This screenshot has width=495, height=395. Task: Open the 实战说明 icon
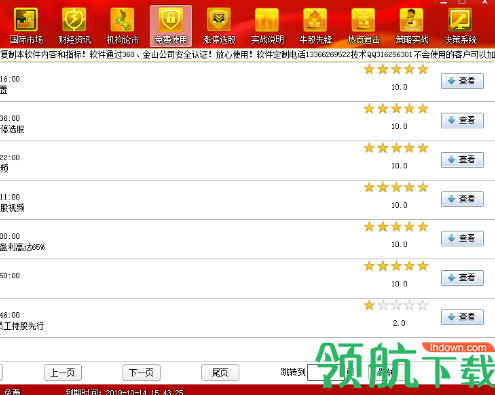267,26
